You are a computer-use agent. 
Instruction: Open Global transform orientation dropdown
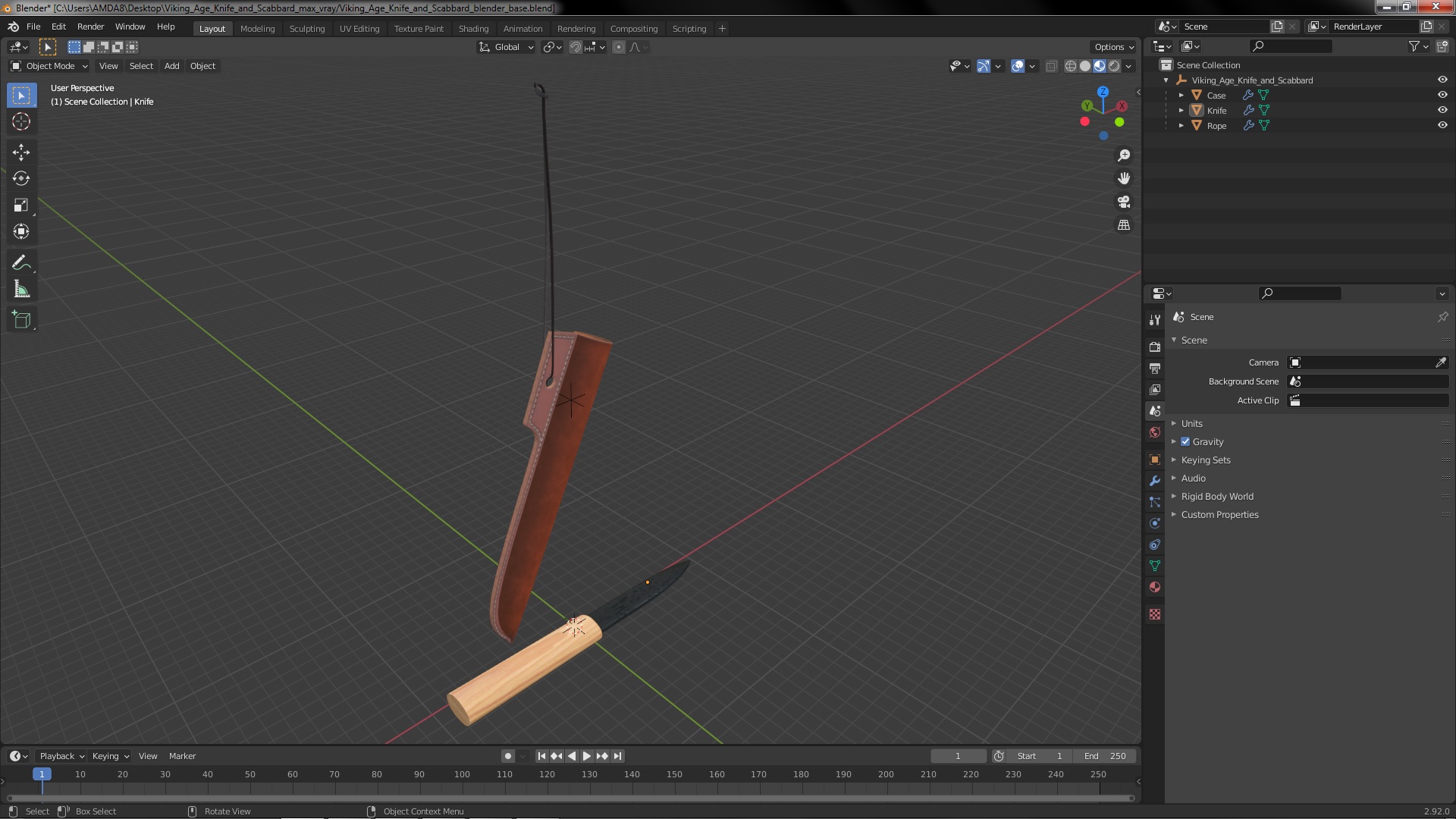click(507, 47)
